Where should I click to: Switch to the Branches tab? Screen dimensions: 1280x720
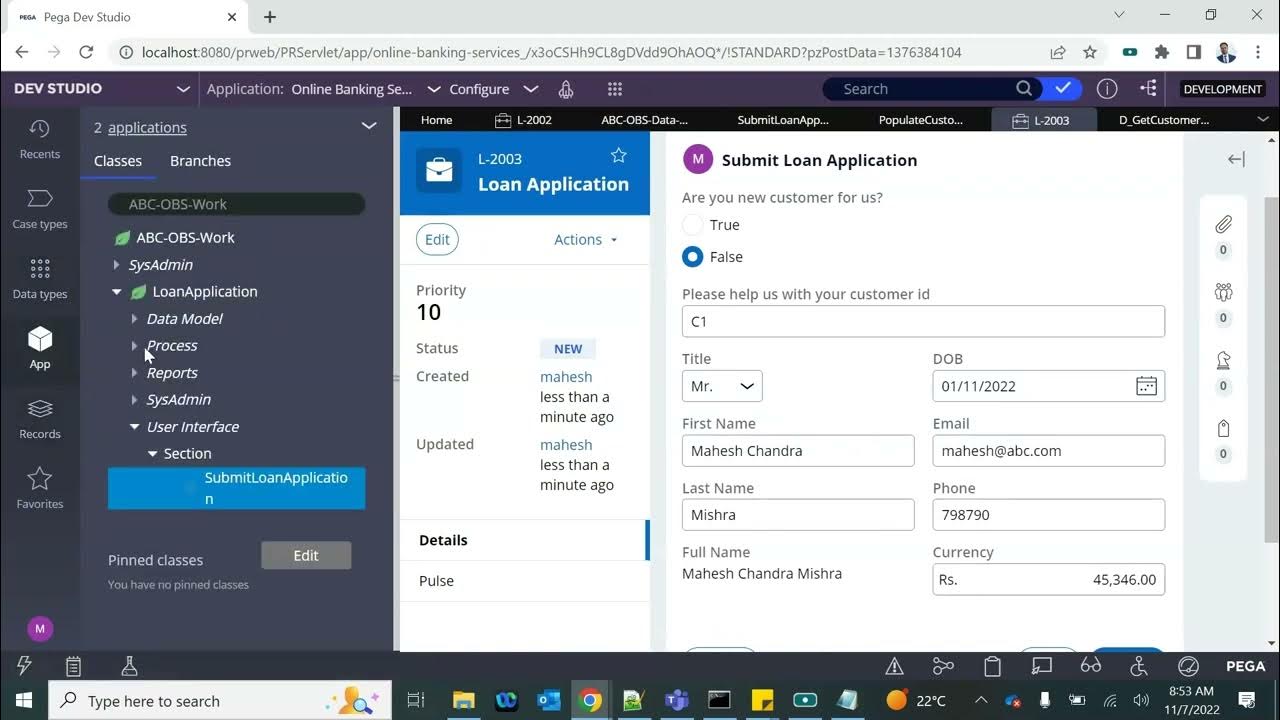point(200,161)
